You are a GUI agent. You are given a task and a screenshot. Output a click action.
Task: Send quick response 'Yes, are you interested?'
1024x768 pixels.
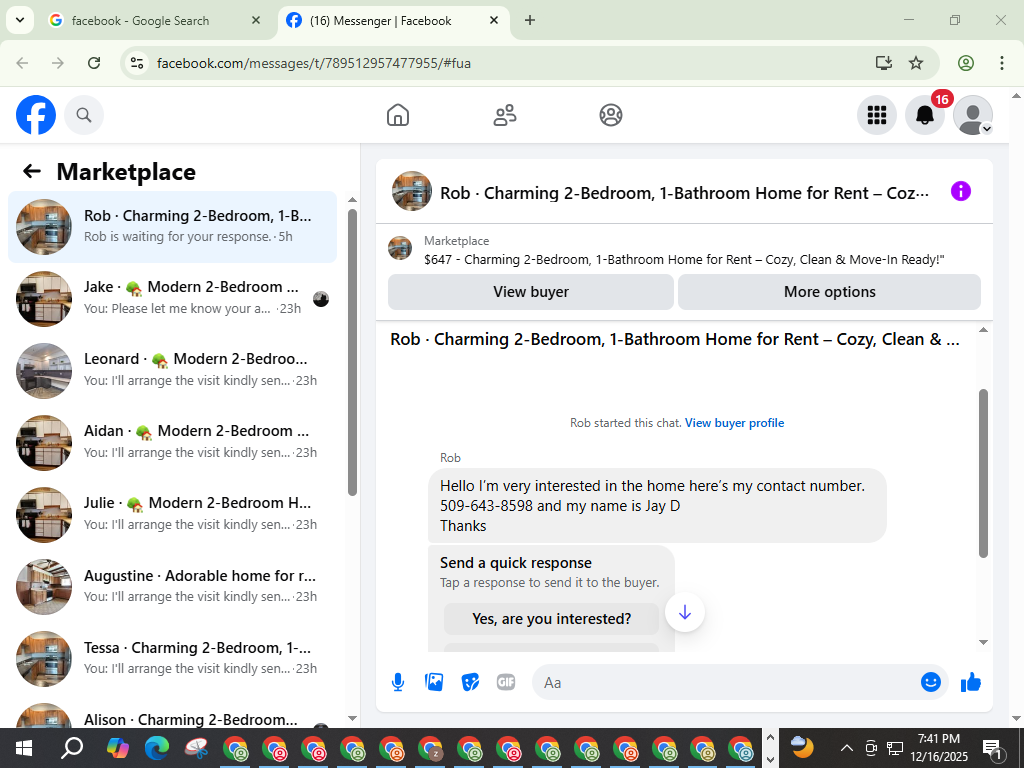click(551, 619)
